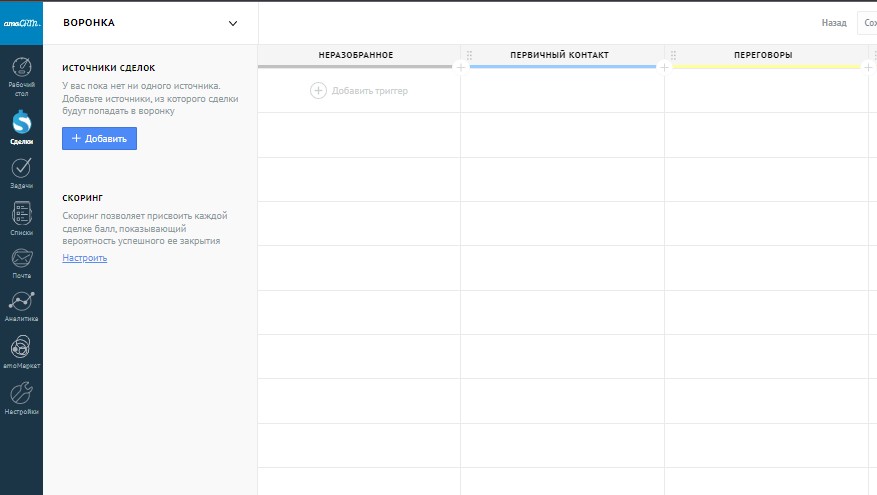Click the blue Добавить source button
877x495 pixels.
99,139
